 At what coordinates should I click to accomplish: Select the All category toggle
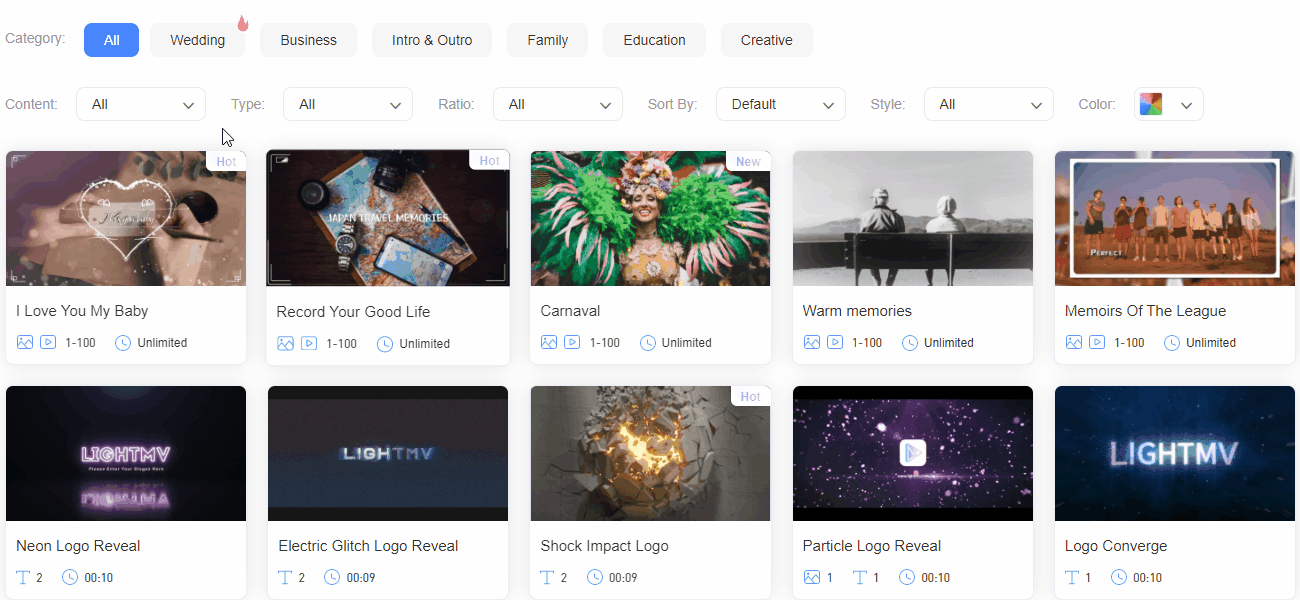click(x=111, y=40)
